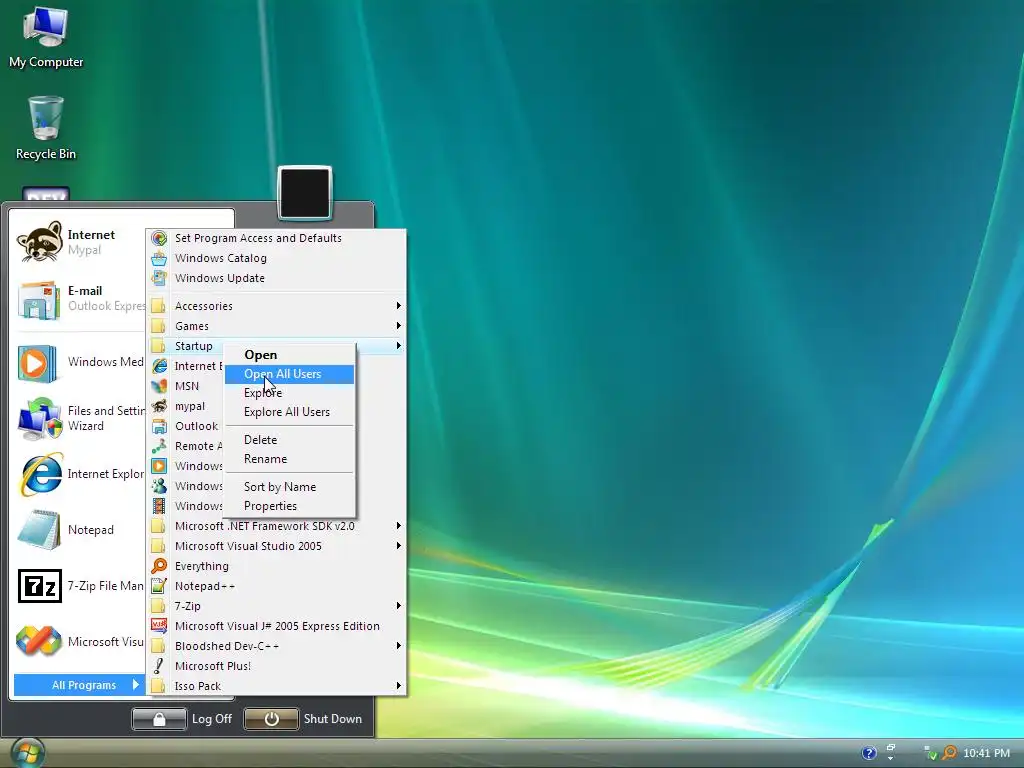Expand Microsoft Visual Studio 2005 folder
Viewport: 1024px width, 768px height.
(x=275, y=546)
